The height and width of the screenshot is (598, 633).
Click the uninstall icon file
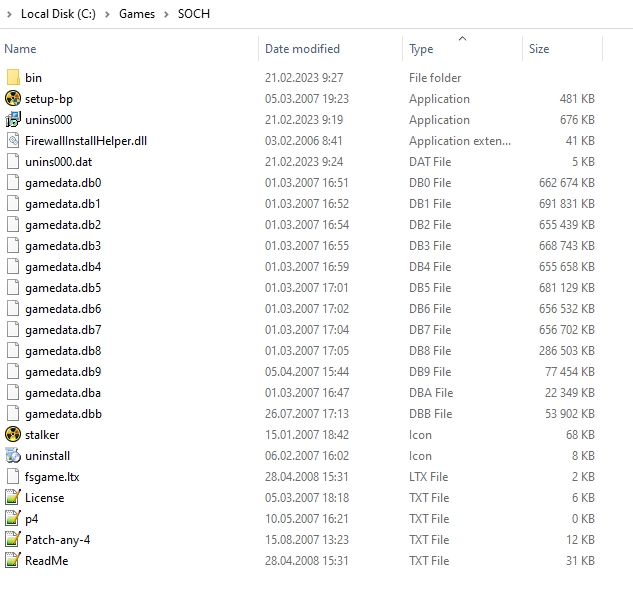click(x=13, y=455)
